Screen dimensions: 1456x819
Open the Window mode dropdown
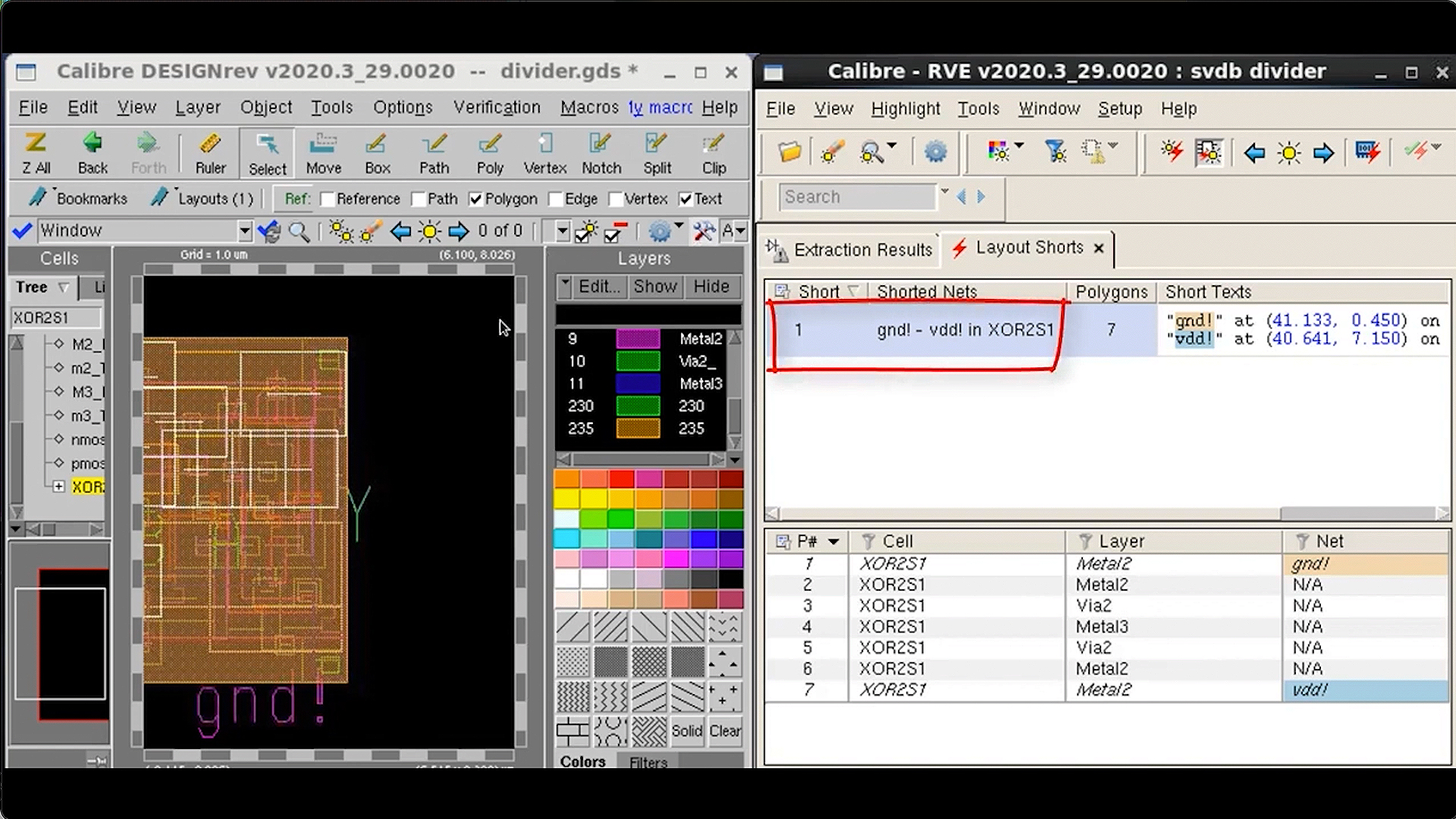pos(244,230)
